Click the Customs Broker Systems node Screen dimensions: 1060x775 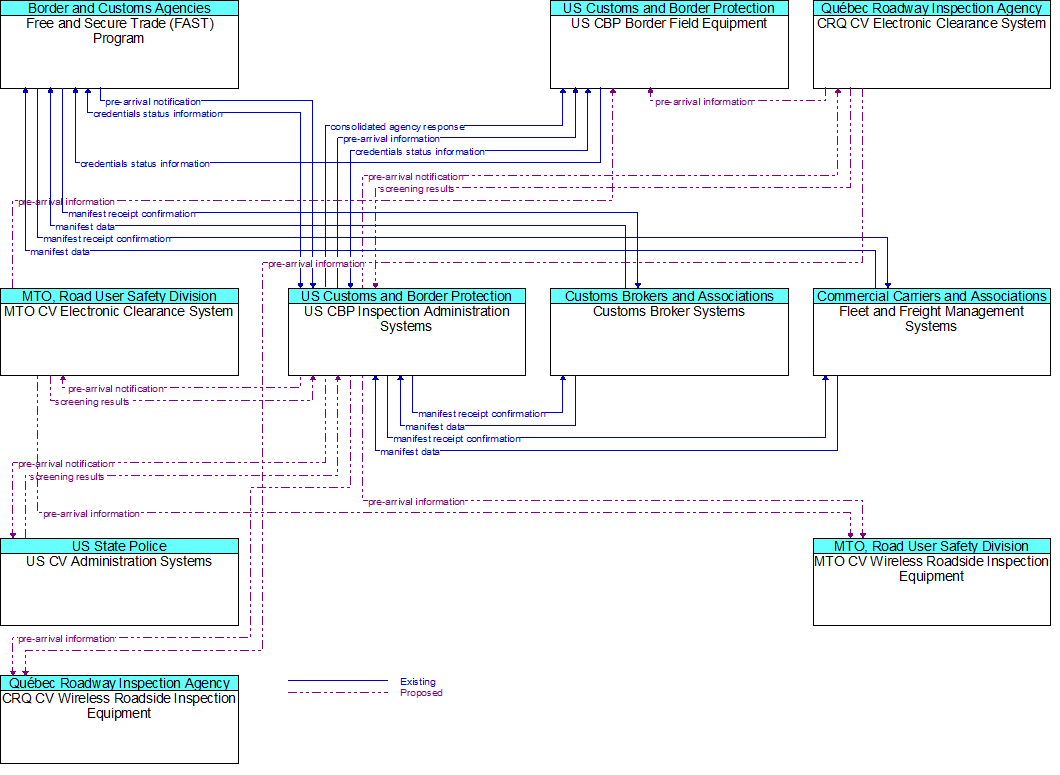[669, 332]
